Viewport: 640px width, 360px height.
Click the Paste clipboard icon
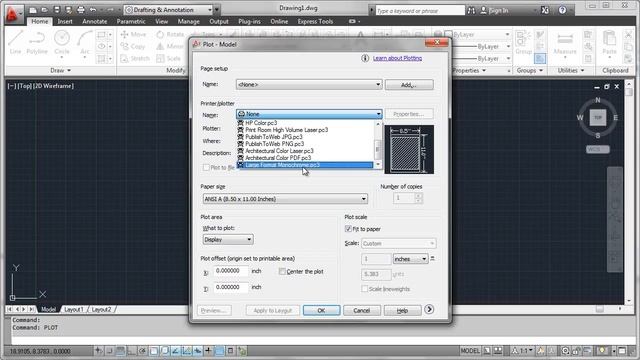(x=609, y=42)
